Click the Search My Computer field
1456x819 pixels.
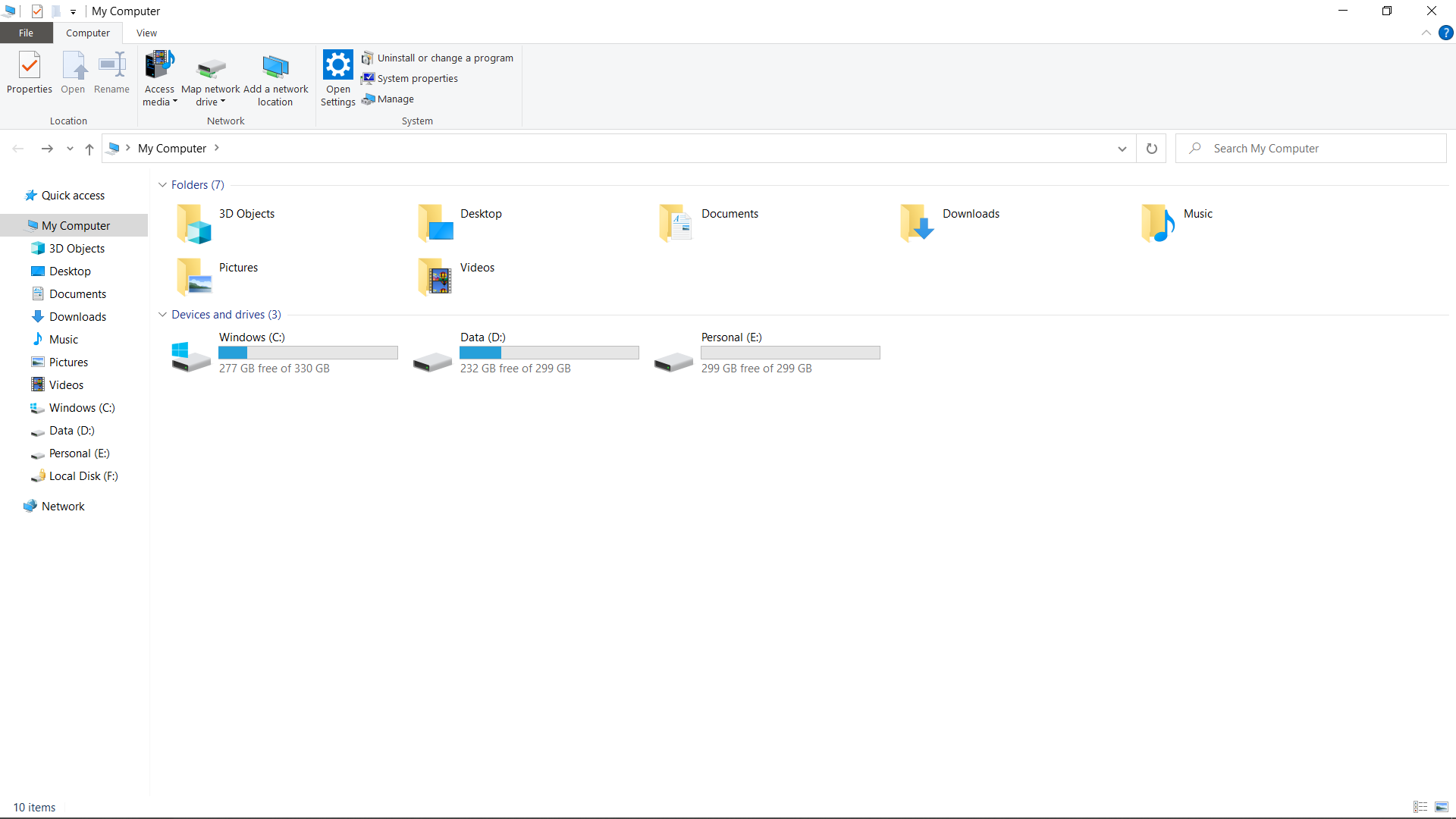(x=1311, y=149)
